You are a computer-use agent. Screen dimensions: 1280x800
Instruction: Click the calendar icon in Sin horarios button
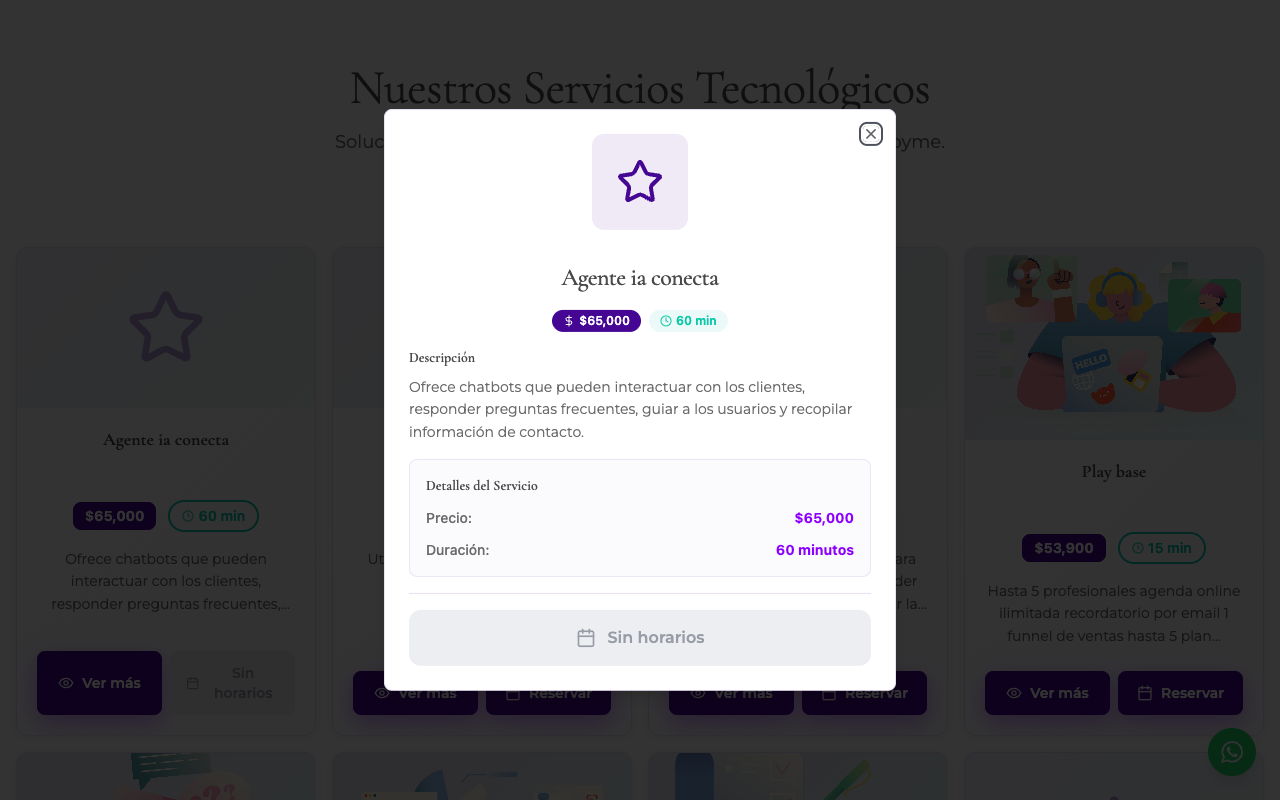586,638
